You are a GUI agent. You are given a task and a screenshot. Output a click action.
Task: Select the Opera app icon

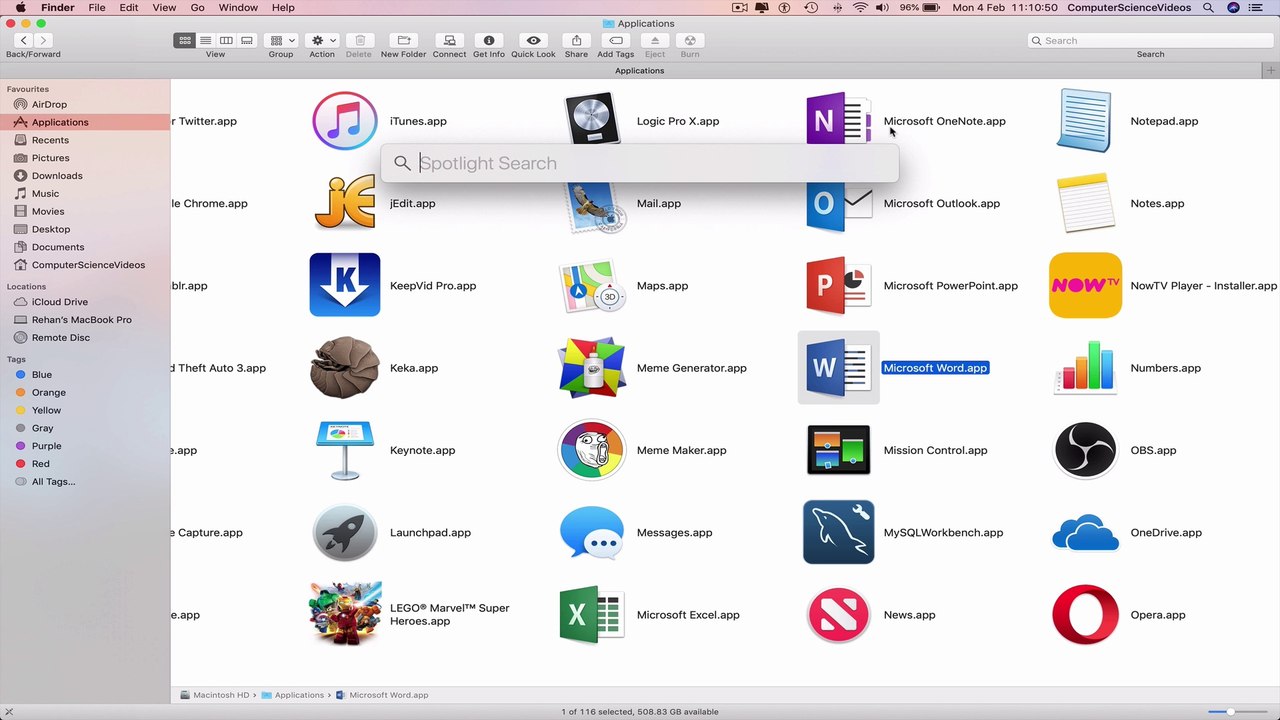1085,614
